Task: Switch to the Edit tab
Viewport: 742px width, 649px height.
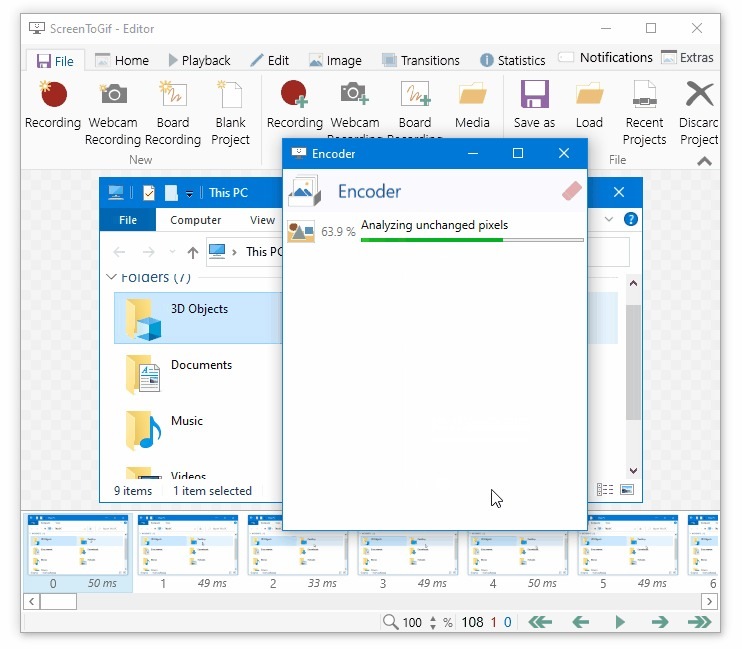Action: [x=270, y=61]
